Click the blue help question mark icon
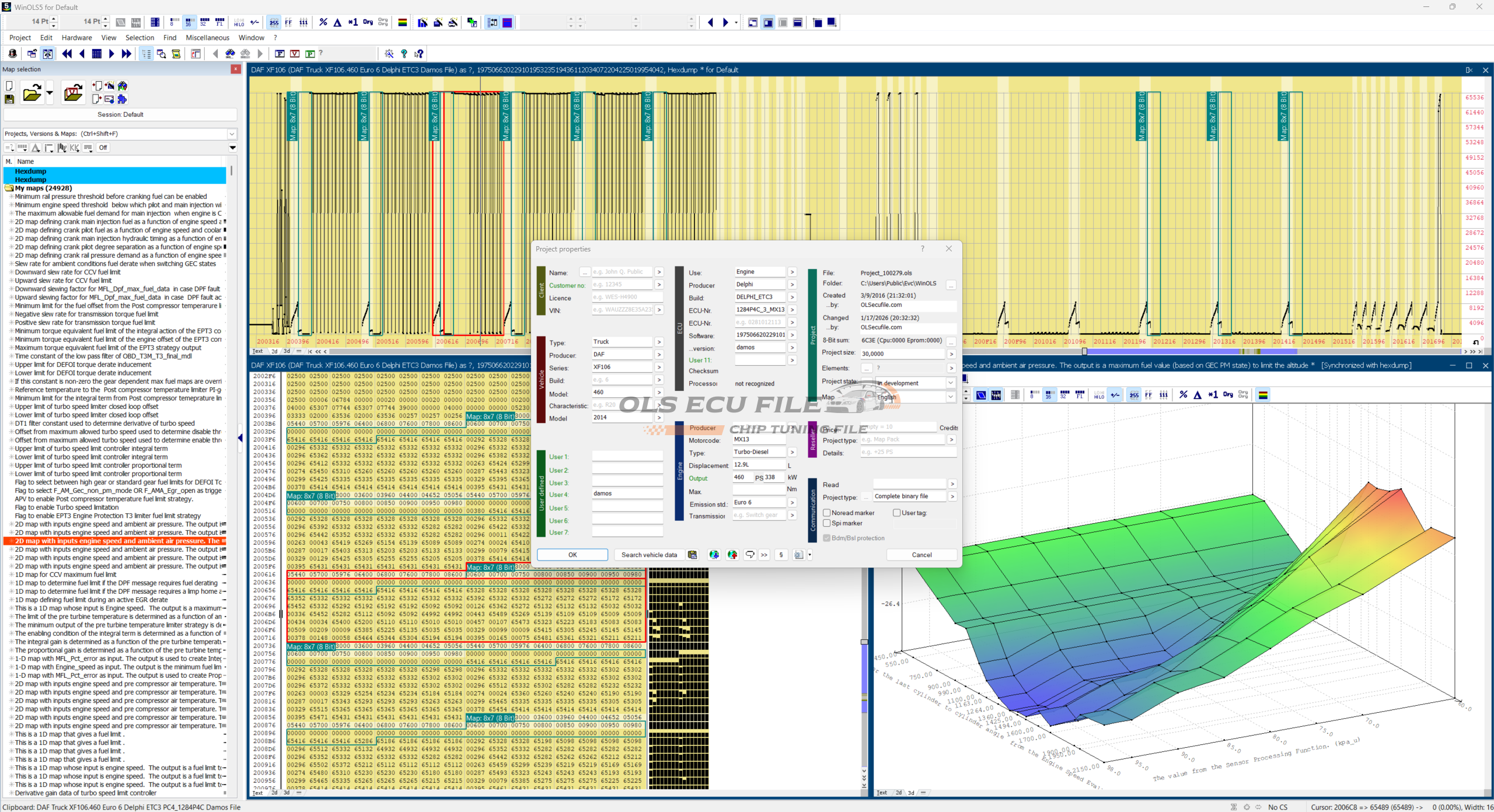The height and width of the screenshot is (812, 1494). [404, 54]
